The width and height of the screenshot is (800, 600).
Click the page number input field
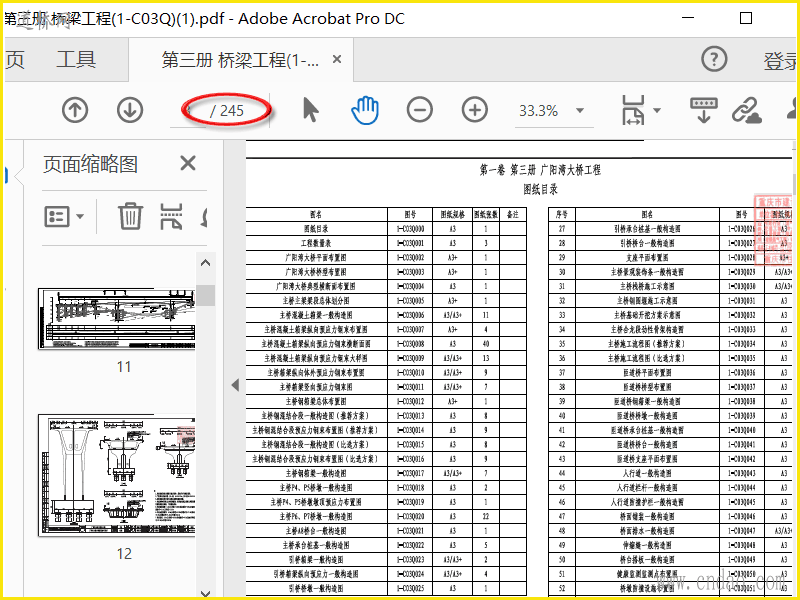[x=189, y=110]
